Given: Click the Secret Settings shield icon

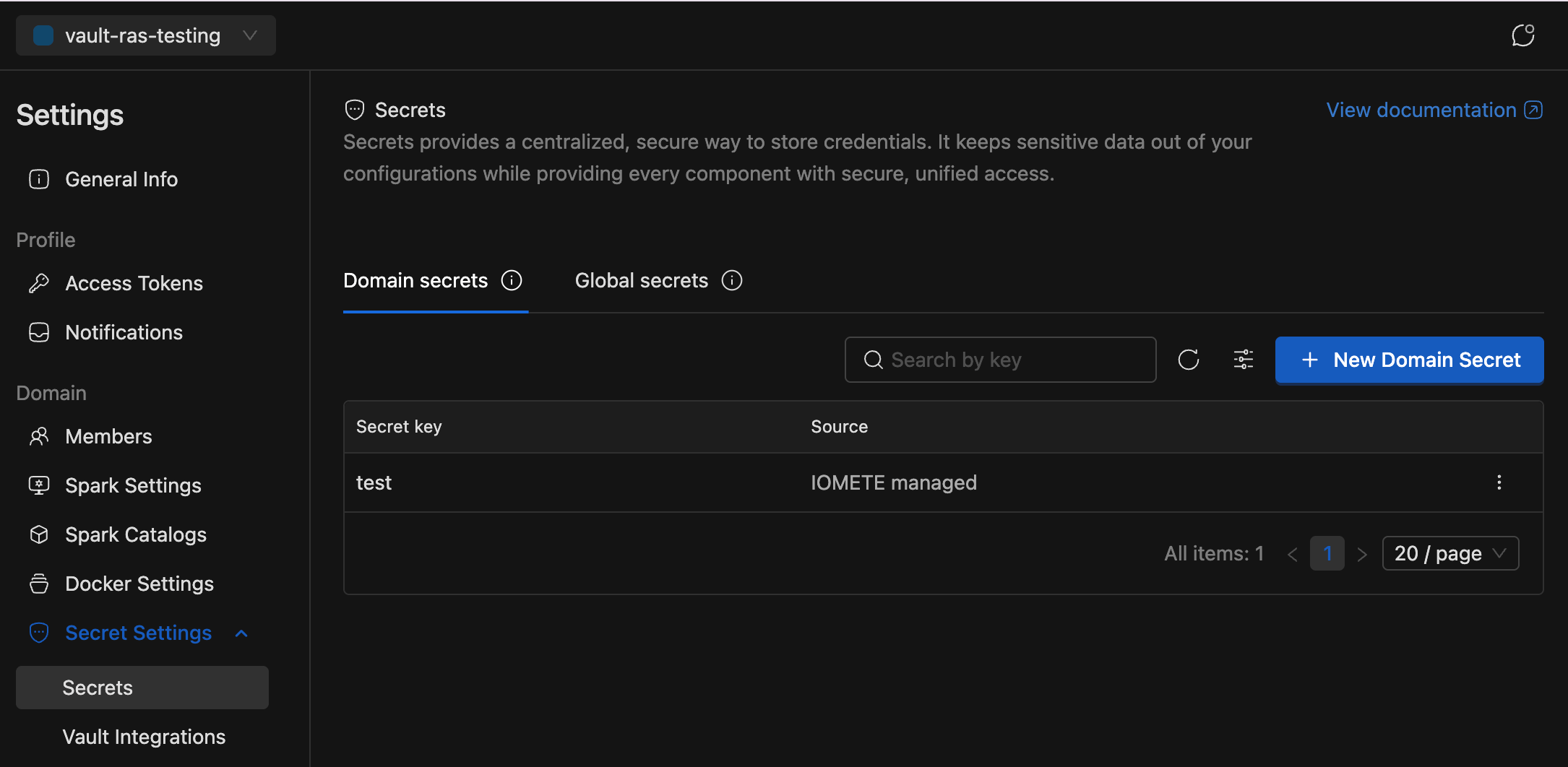Looking at the screenshot, I should [x=39, y=632].
